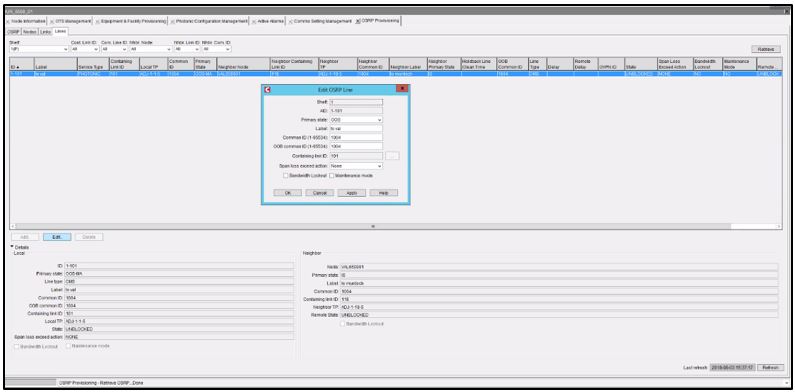Toggle Bandwidth Lockout checkbox in the dialog

click(286, 175)
